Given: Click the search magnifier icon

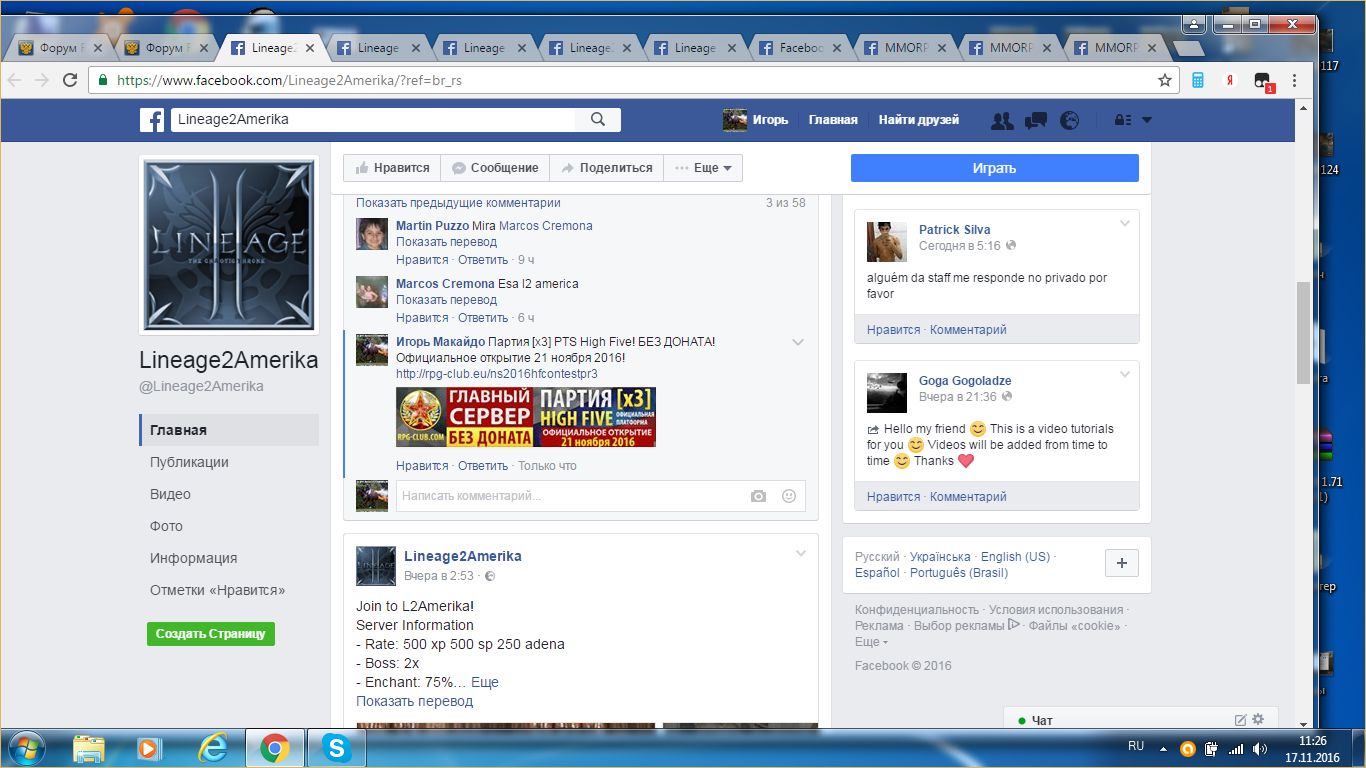Looking at the screenshot, I should (x=598, y=120).
